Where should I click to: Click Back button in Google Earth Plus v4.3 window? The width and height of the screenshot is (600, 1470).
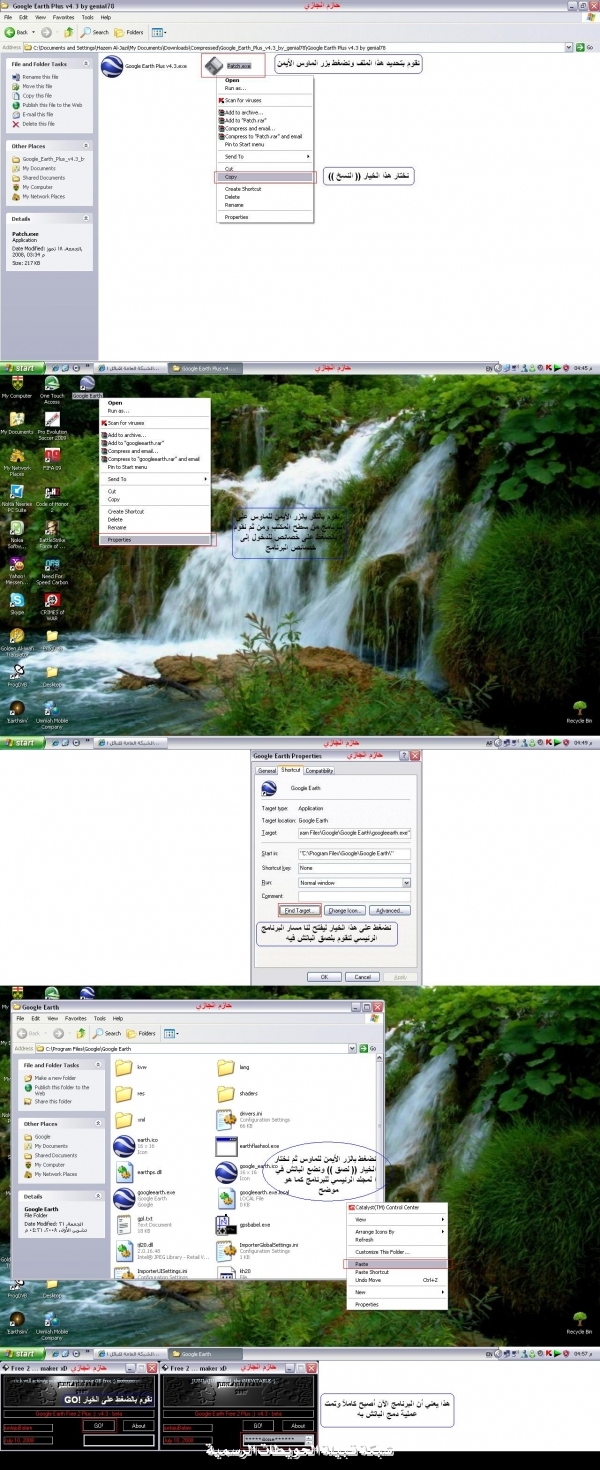18,32
